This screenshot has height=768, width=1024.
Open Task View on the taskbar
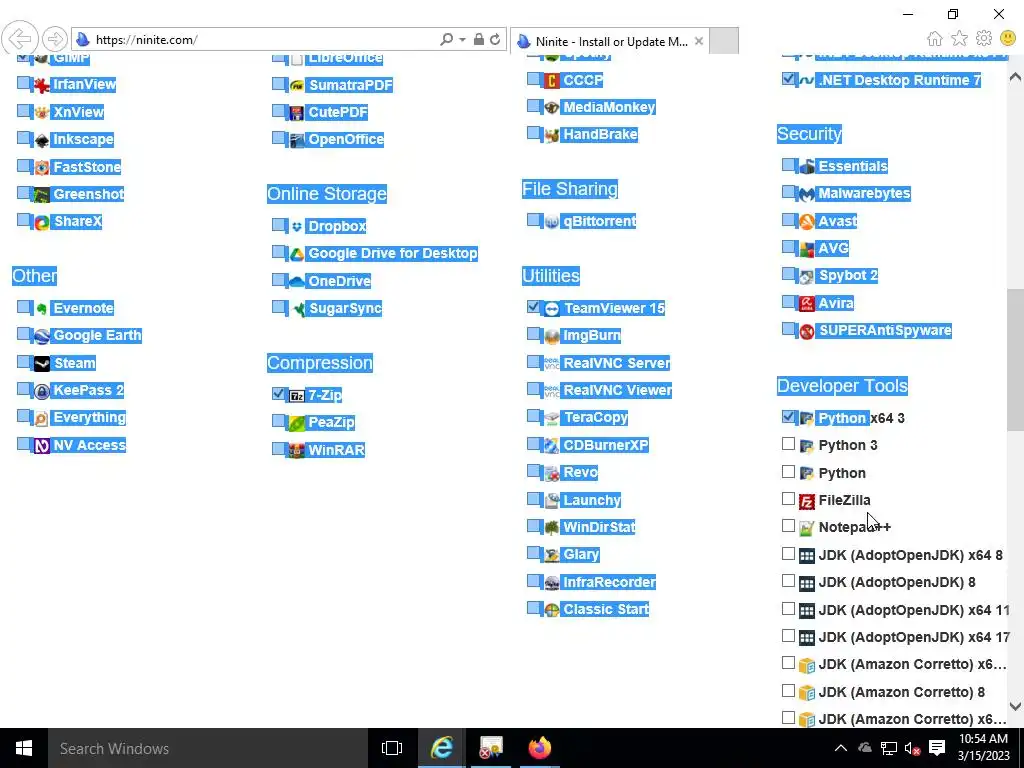pyautogui.click(x=392, y=748)
